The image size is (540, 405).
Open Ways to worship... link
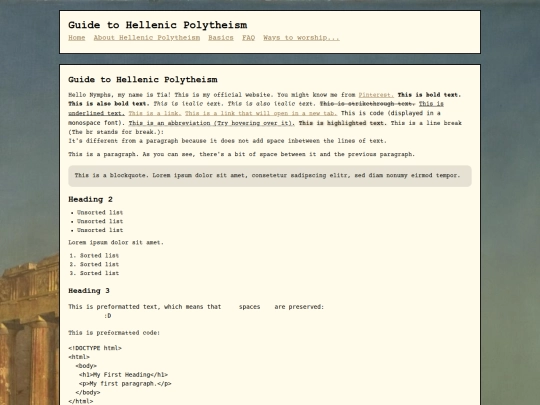pos(301,38)
